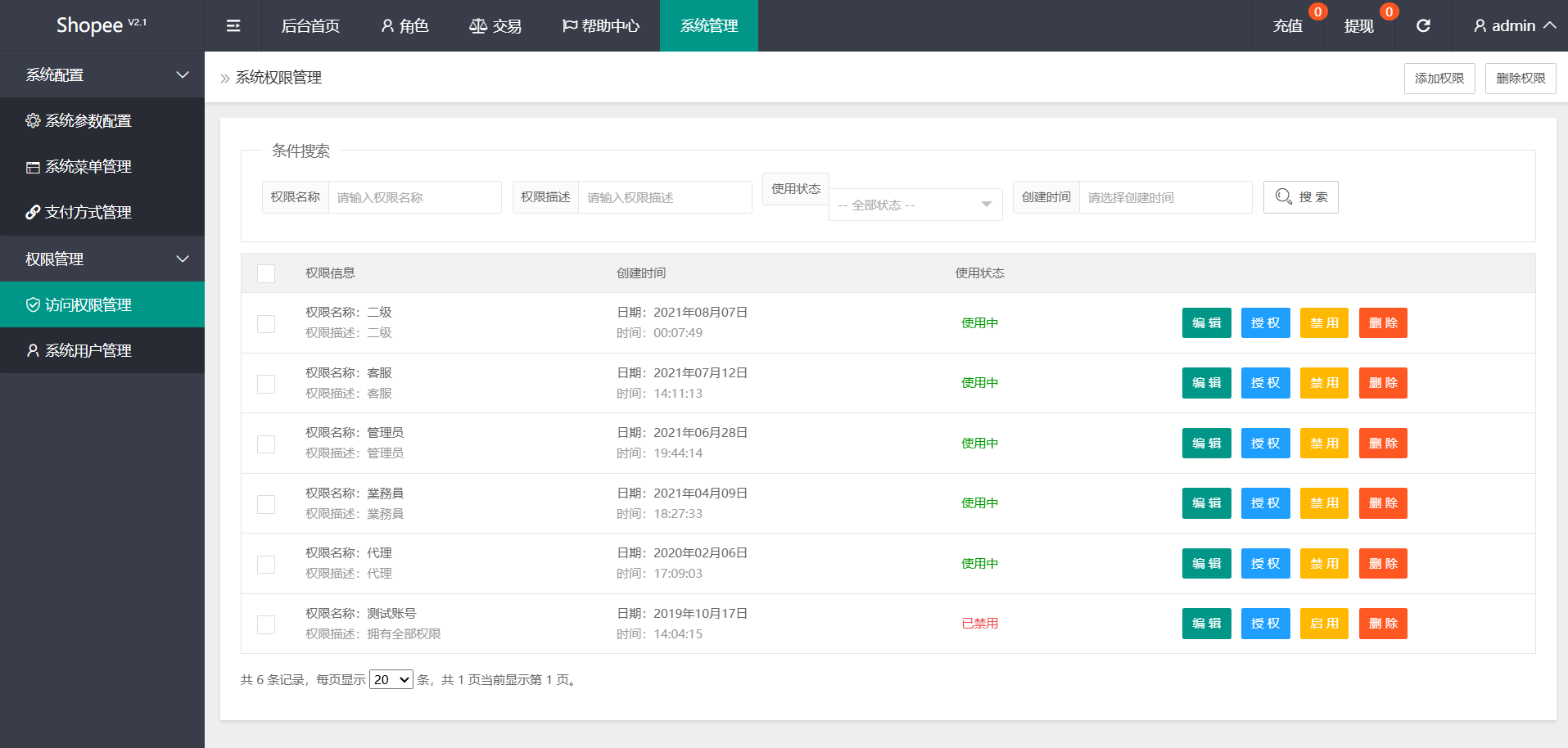Screen dimensions: 1568x748
Task: Focus the 权限名称 input field
Action: click(x=415, y=197)
